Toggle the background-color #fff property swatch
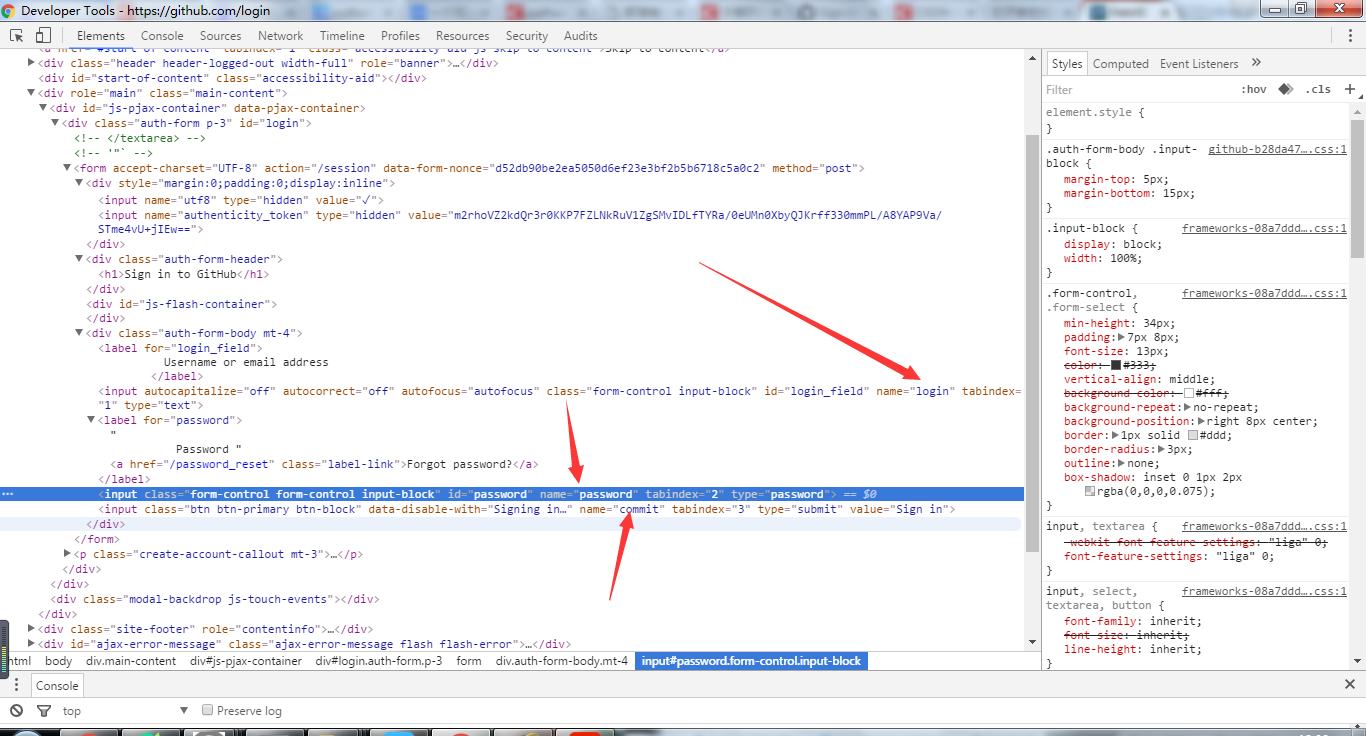 coord(1190,393)
